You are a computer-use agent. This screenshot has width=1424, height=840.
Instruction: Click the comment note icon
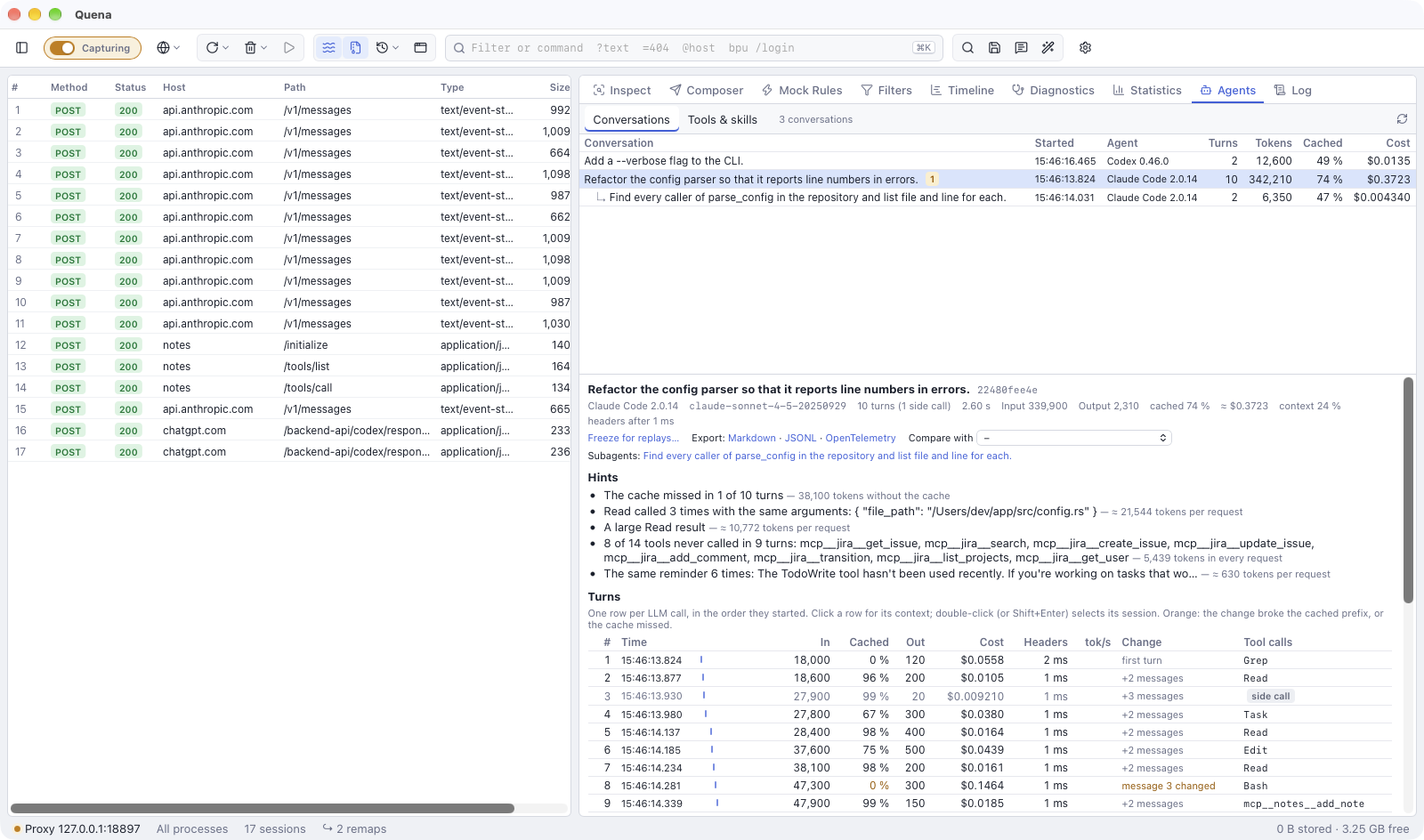[1022, 48]
